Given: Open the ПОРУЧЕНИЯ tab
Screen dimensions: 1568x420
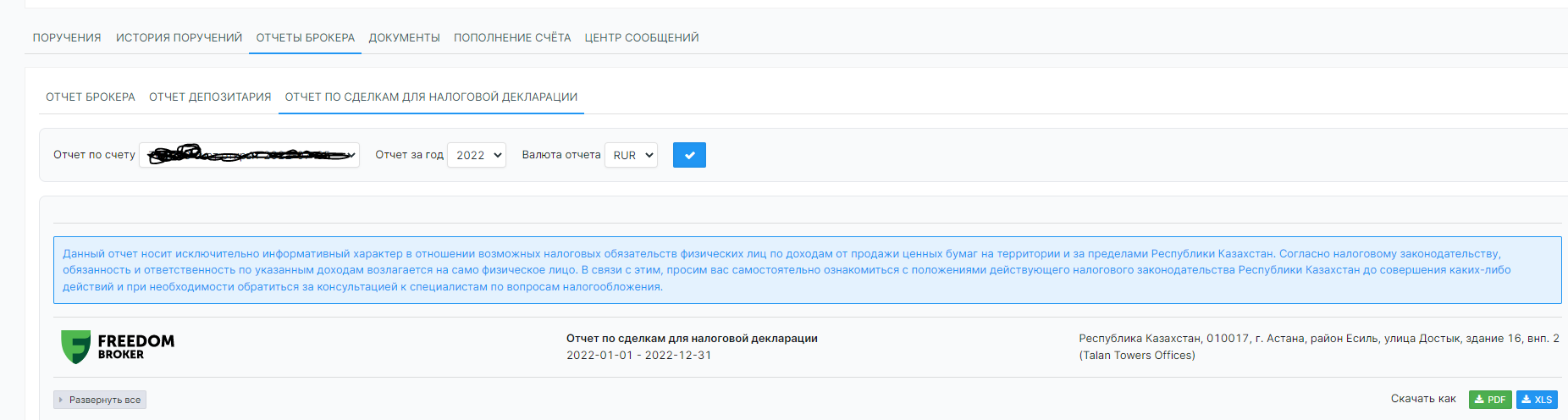Looking at the screenshot, I should [x=67, y=38].
